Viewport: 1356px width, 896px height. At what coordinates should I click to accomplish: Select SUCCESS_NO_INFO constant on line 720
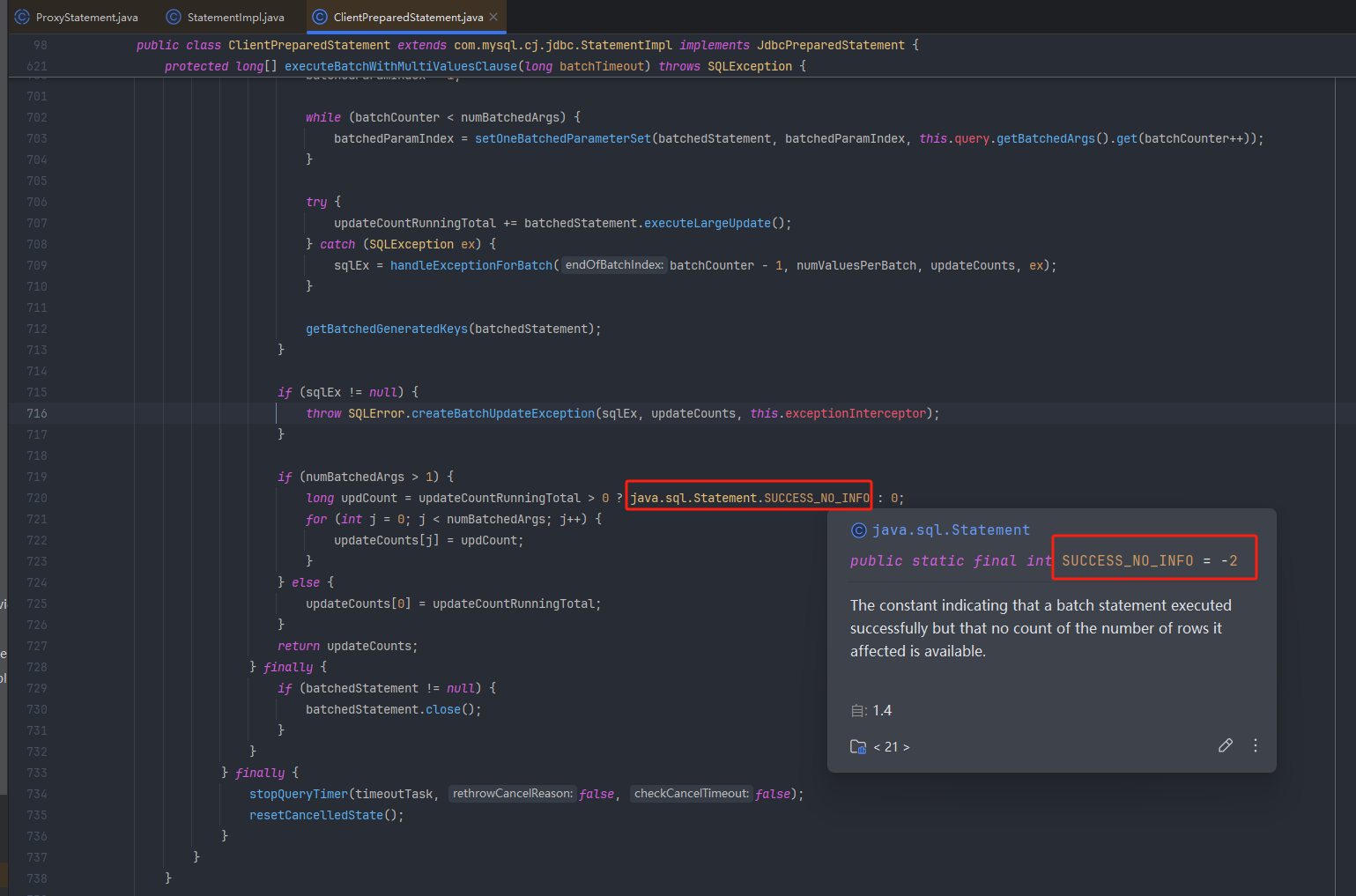pos(816,498)
